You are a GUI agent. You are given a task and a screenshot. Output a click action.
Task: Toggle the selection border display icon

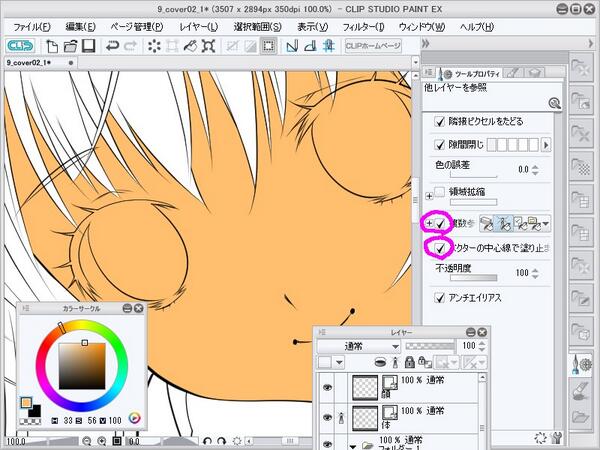pyautogui.click(x=269, y=46)
